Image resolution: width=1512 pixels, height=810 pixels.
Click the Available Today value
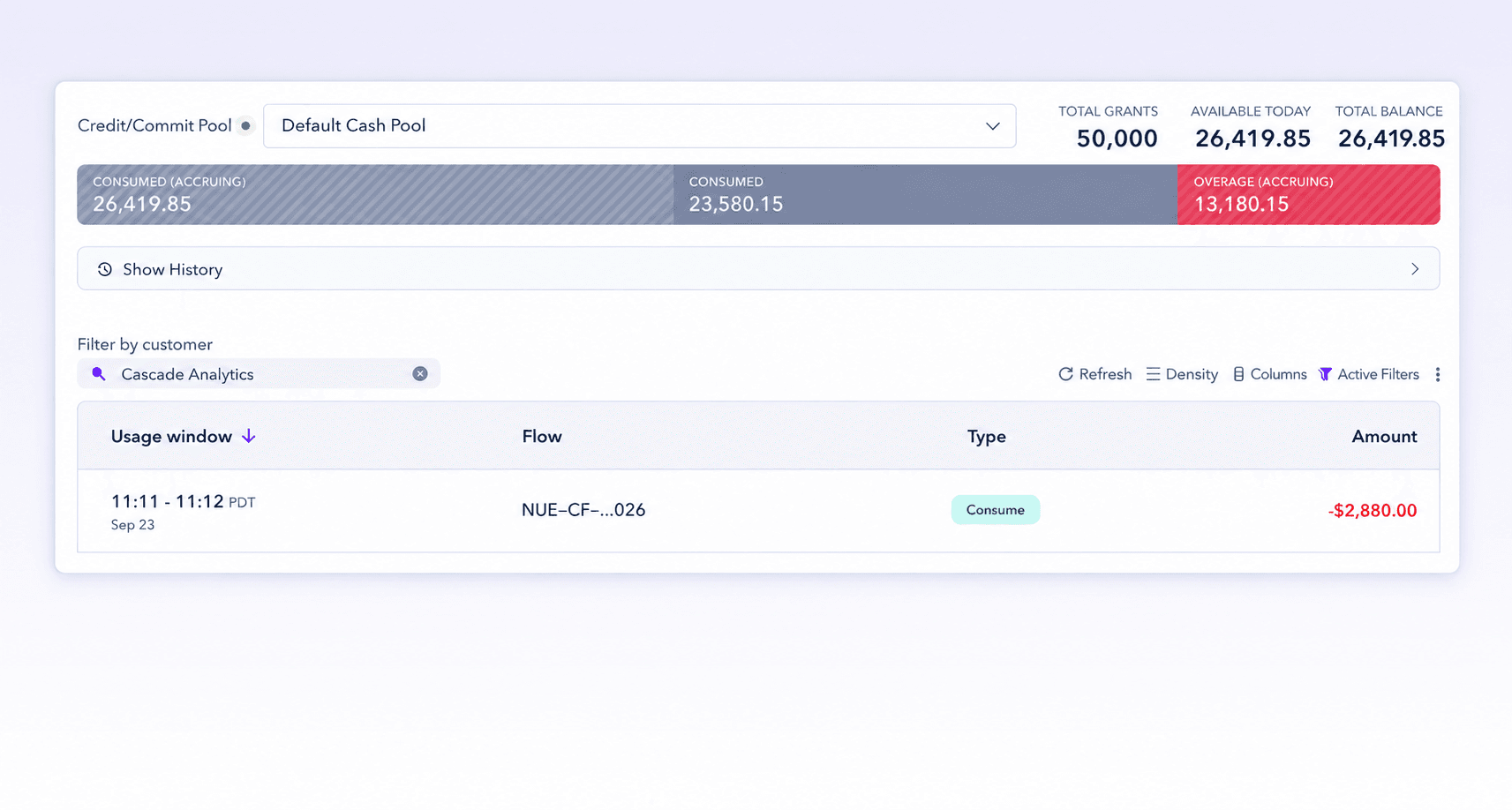(1252, 139)
